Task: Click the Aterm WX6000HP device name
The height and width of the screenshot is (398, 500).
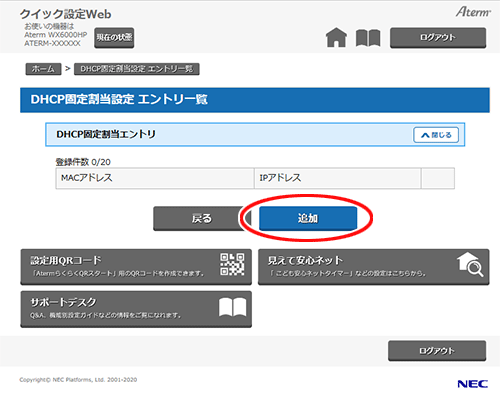Action: coord(56,35)
